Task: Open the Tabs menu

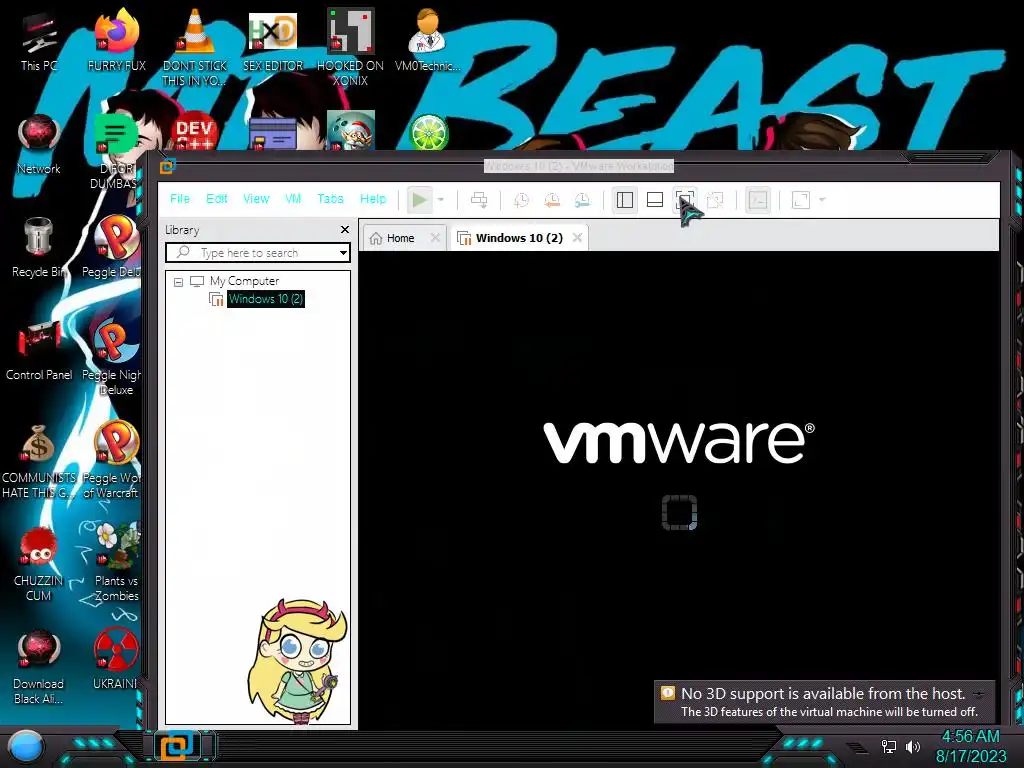Action: pos(330,199)
